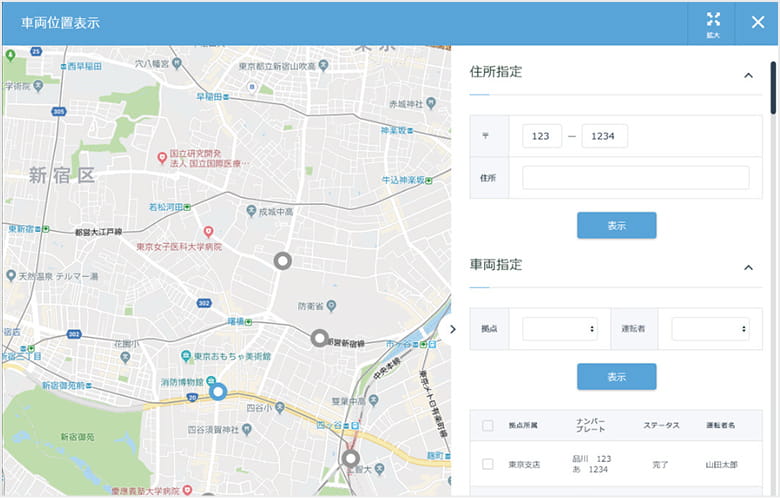Click the ステータス column header

(661, 425)
